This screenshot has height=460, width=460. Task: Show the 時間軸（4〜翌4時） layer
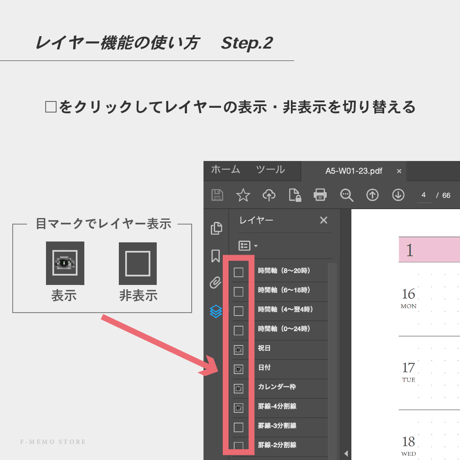238,311
